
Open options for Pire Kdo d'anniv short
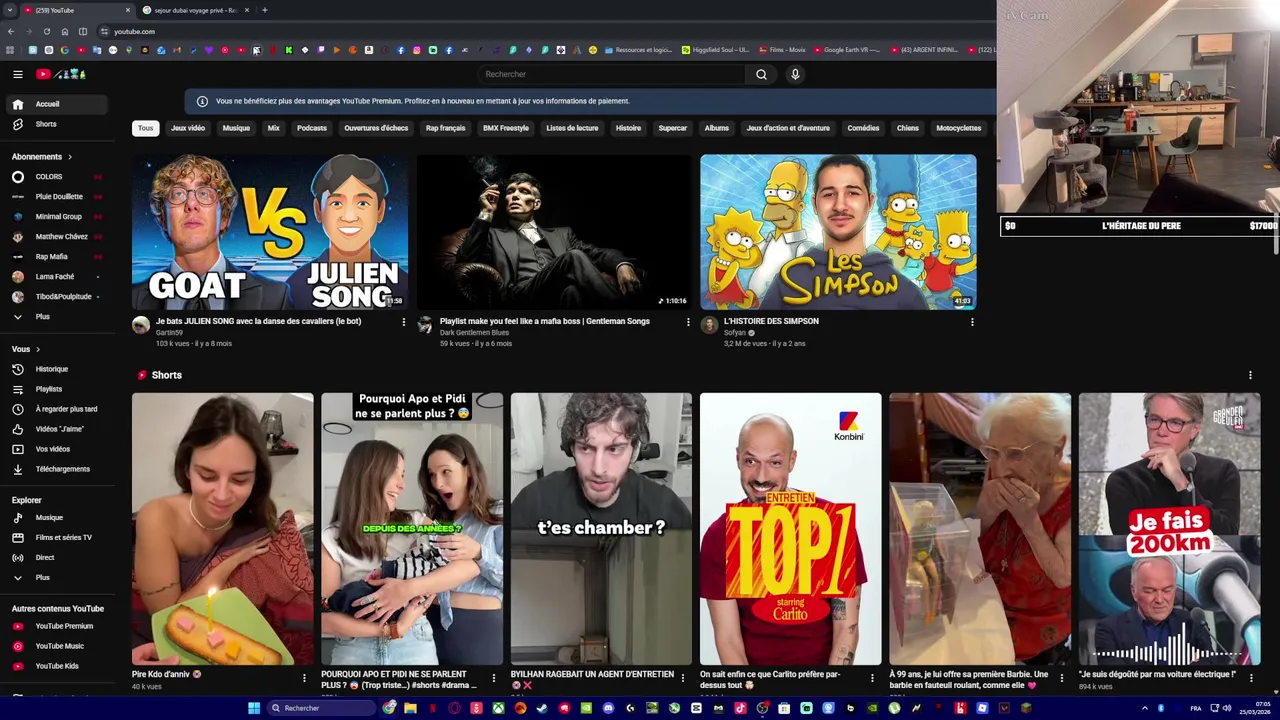click(x=304, y=678)
